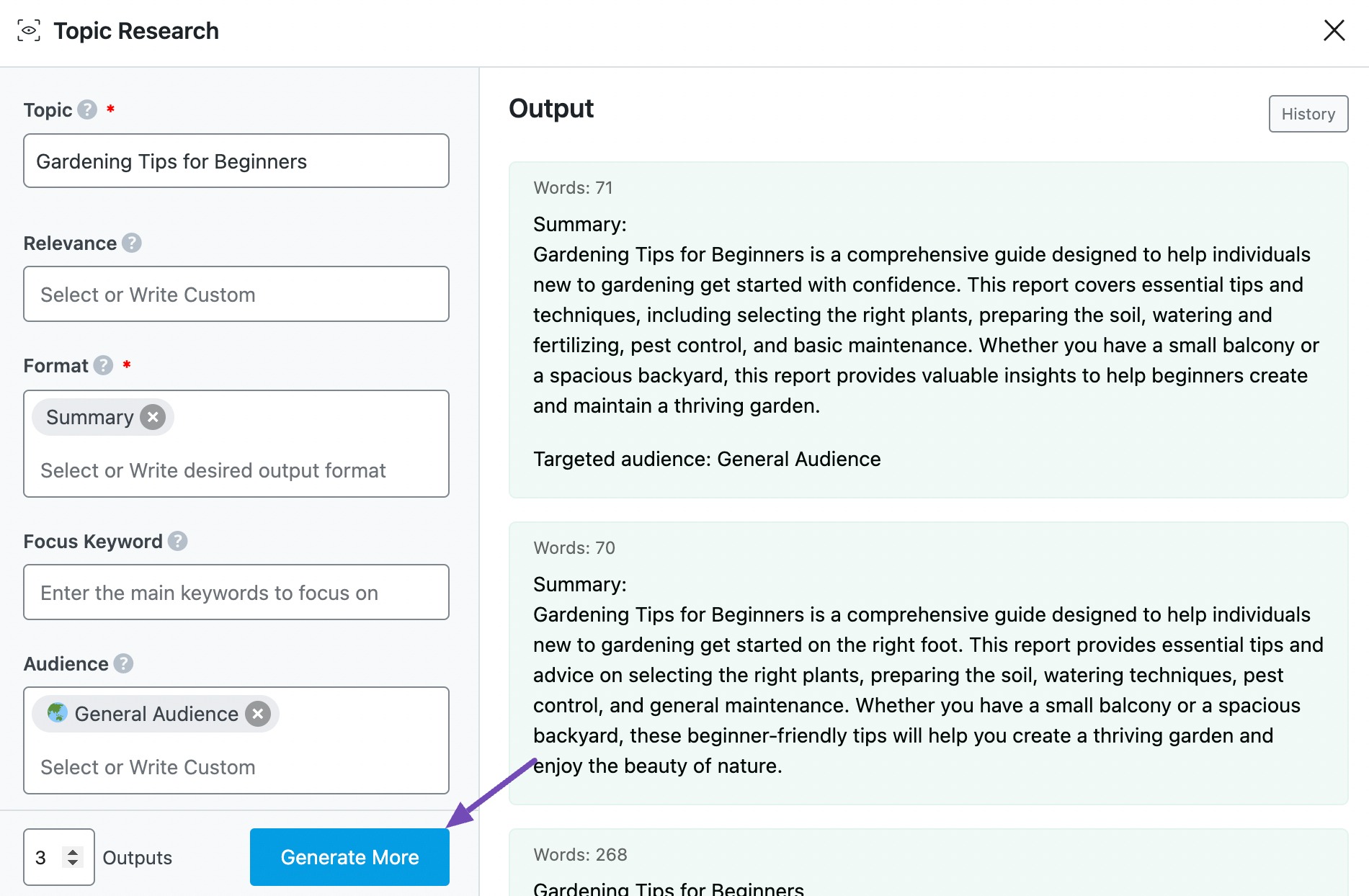The width and height of the screenshot is (1369, 896).
Task: Open the Topic help tooltip icon
Action: point(87,109)
